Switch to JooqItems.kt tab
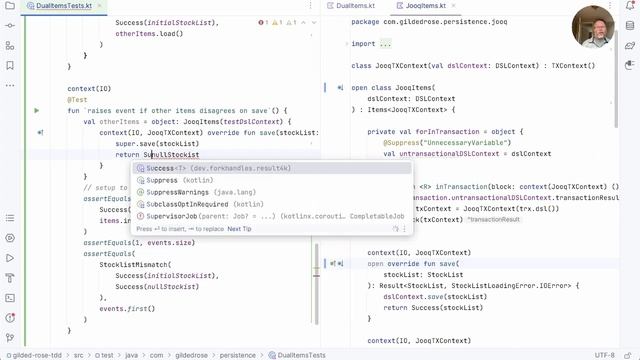Image resolution: width=640 pixels, height=360 pixels. point(421,6)
